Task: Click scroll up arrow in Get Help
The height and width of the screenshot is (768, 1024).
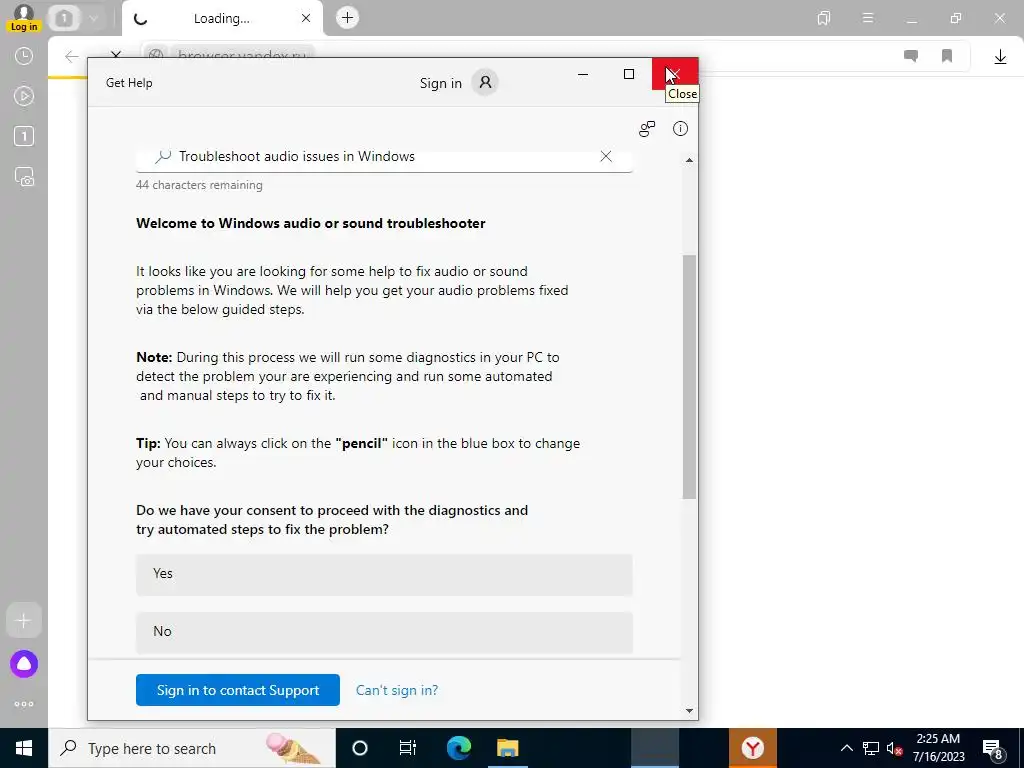Action: tap(689, 160)
